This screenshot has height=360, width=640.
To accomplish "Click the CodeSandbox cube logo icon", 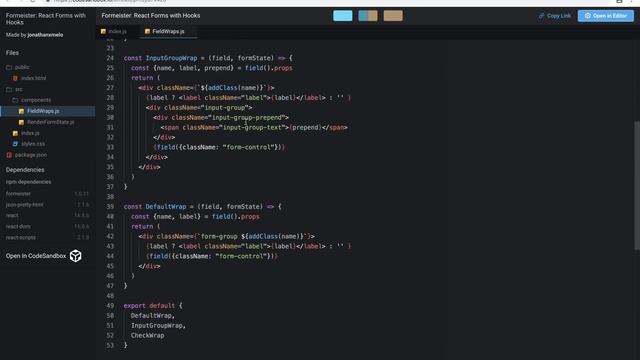I will [x=76, y=256].
